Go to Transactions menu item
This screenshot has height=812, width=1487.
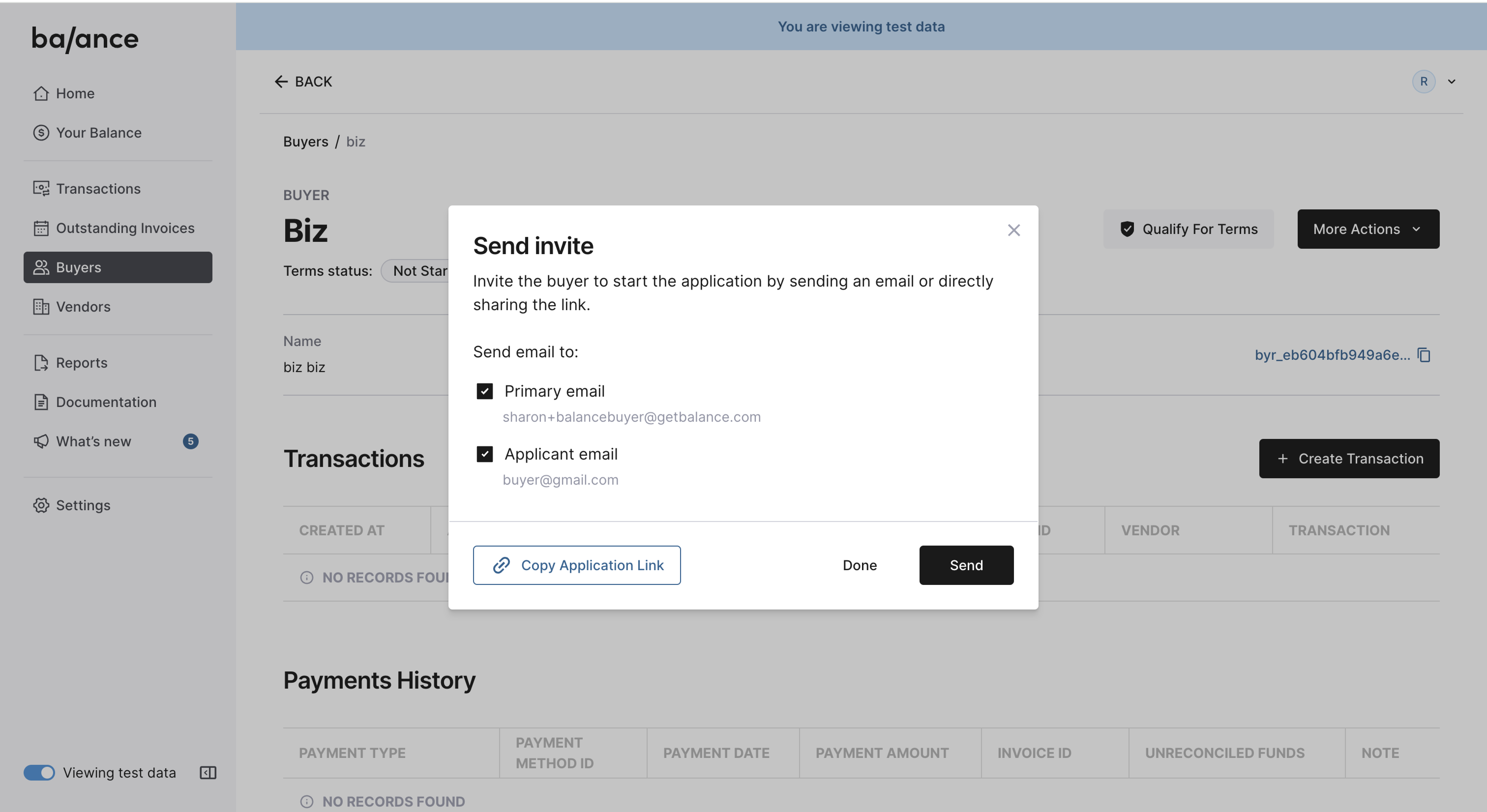(x=118, y=189)
